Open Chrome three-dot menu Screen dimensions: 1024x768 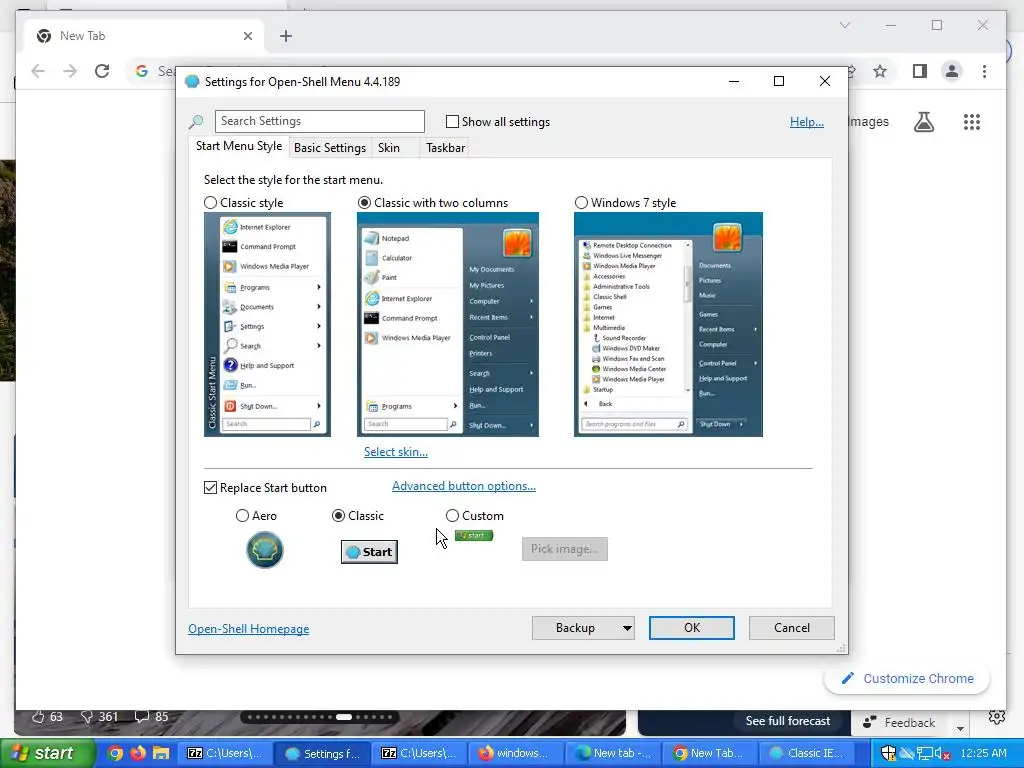click(984, 71)
